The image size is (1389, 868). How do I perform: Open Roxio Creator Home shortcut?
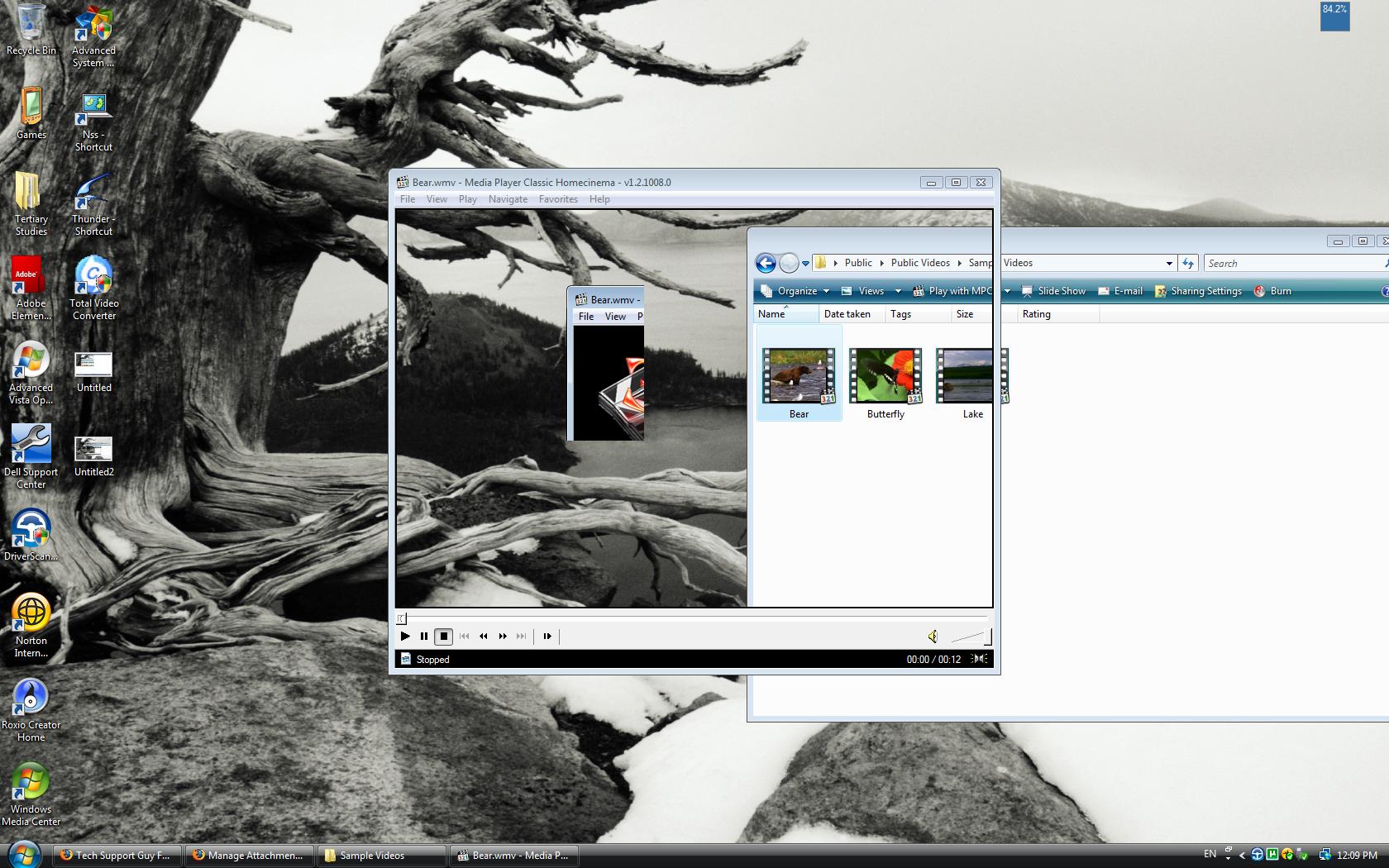[x=31, y=710]
